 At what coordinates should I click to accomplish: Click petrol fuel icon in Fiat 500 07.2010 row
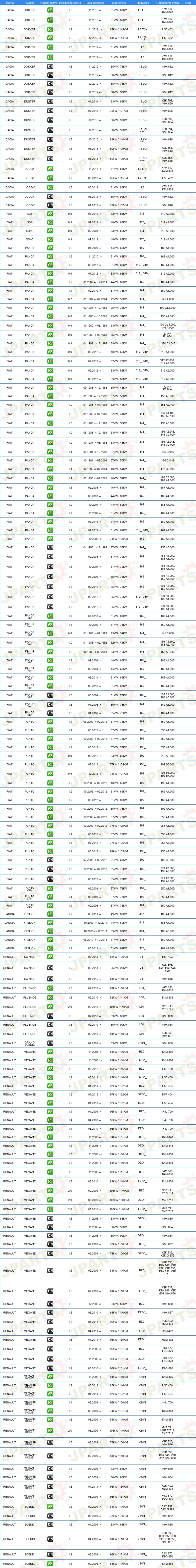point(50,214)
